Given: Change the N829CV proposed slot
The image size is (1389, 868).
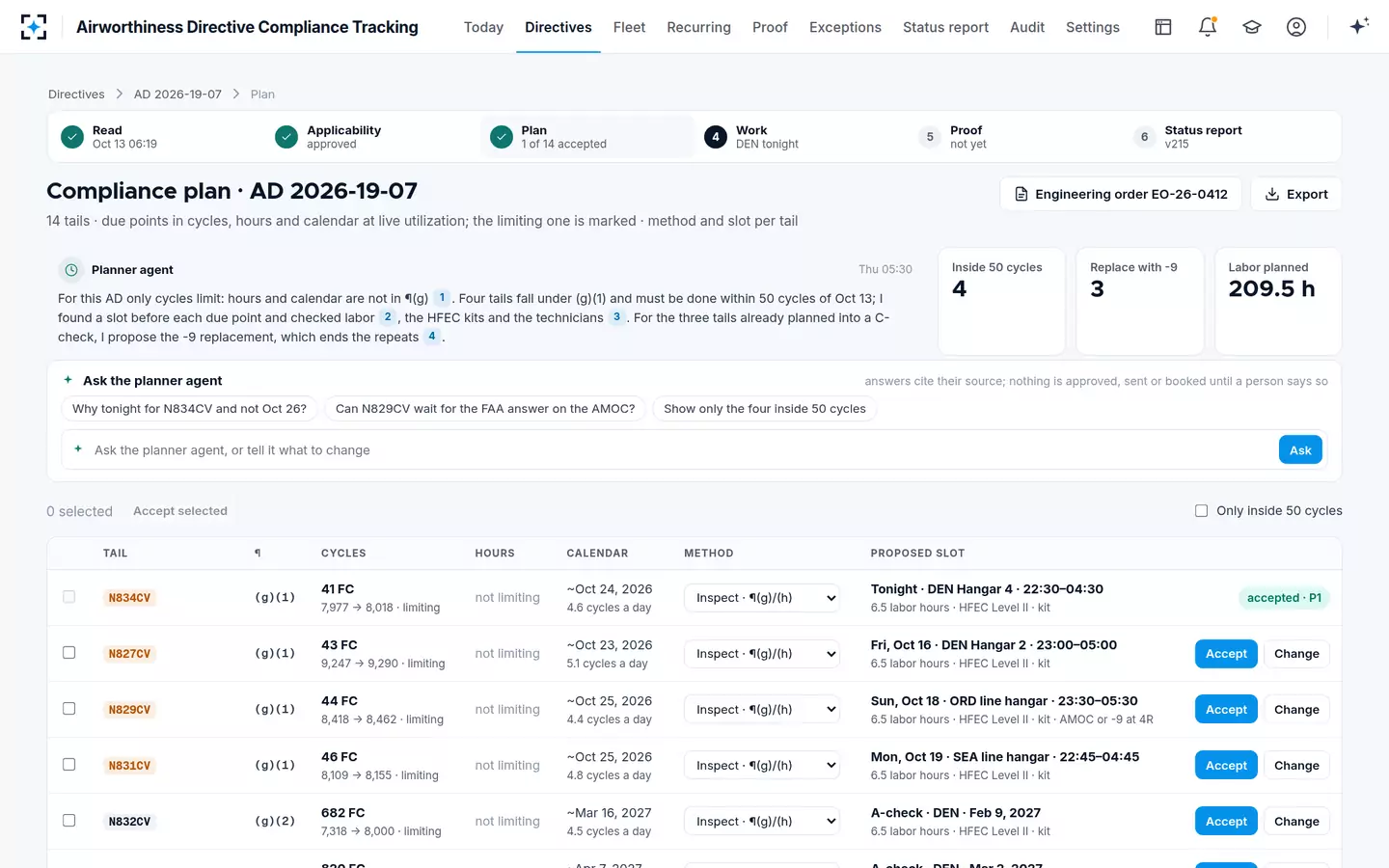Looking at the screenshot, I should coord(1296,710).
